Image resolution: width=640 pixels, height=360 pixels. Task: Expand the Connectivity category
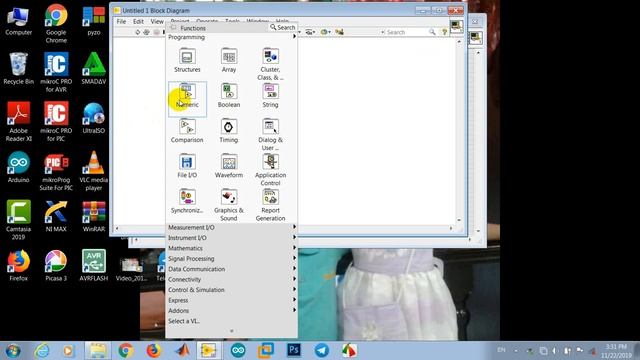[x=231, y=279]
